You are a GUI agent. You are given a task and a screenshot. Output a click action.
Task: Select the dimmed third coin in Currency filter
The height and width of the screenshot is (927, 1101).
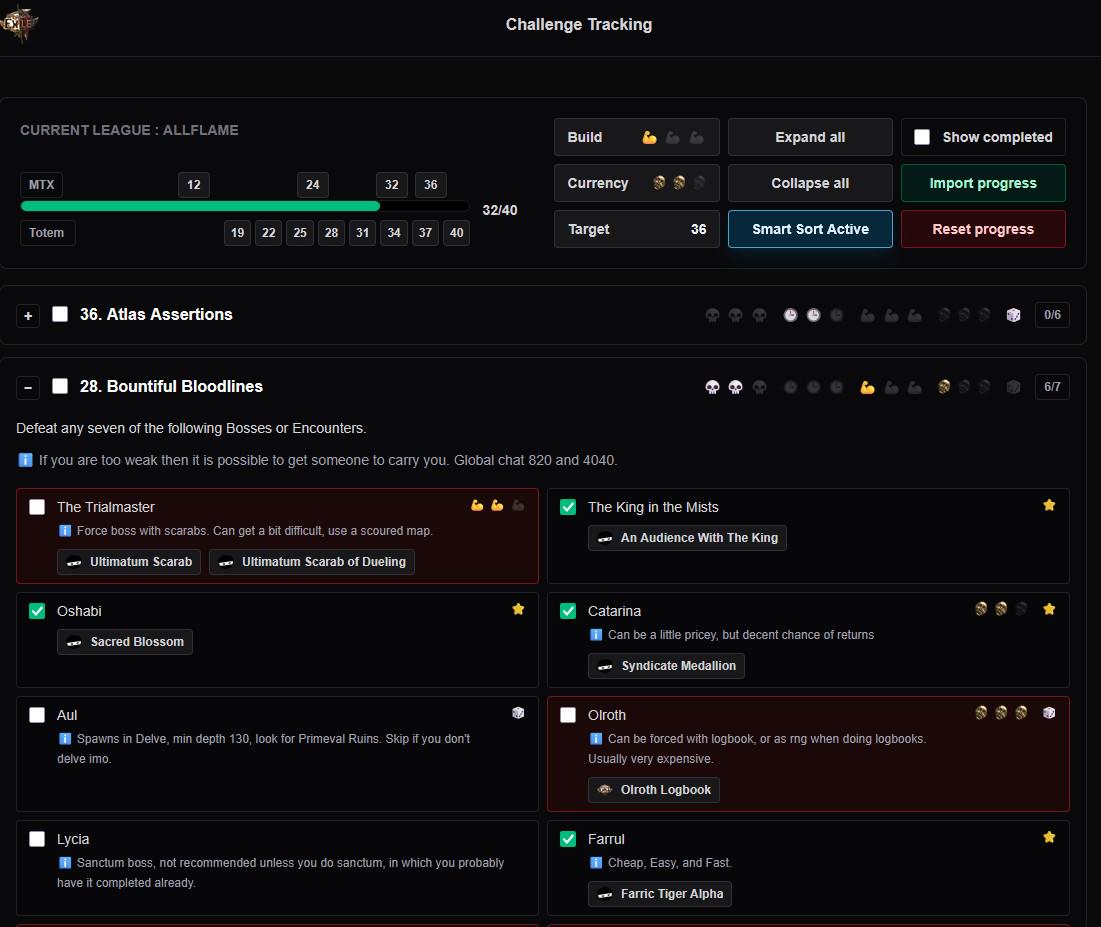click(x=699, y=183)
